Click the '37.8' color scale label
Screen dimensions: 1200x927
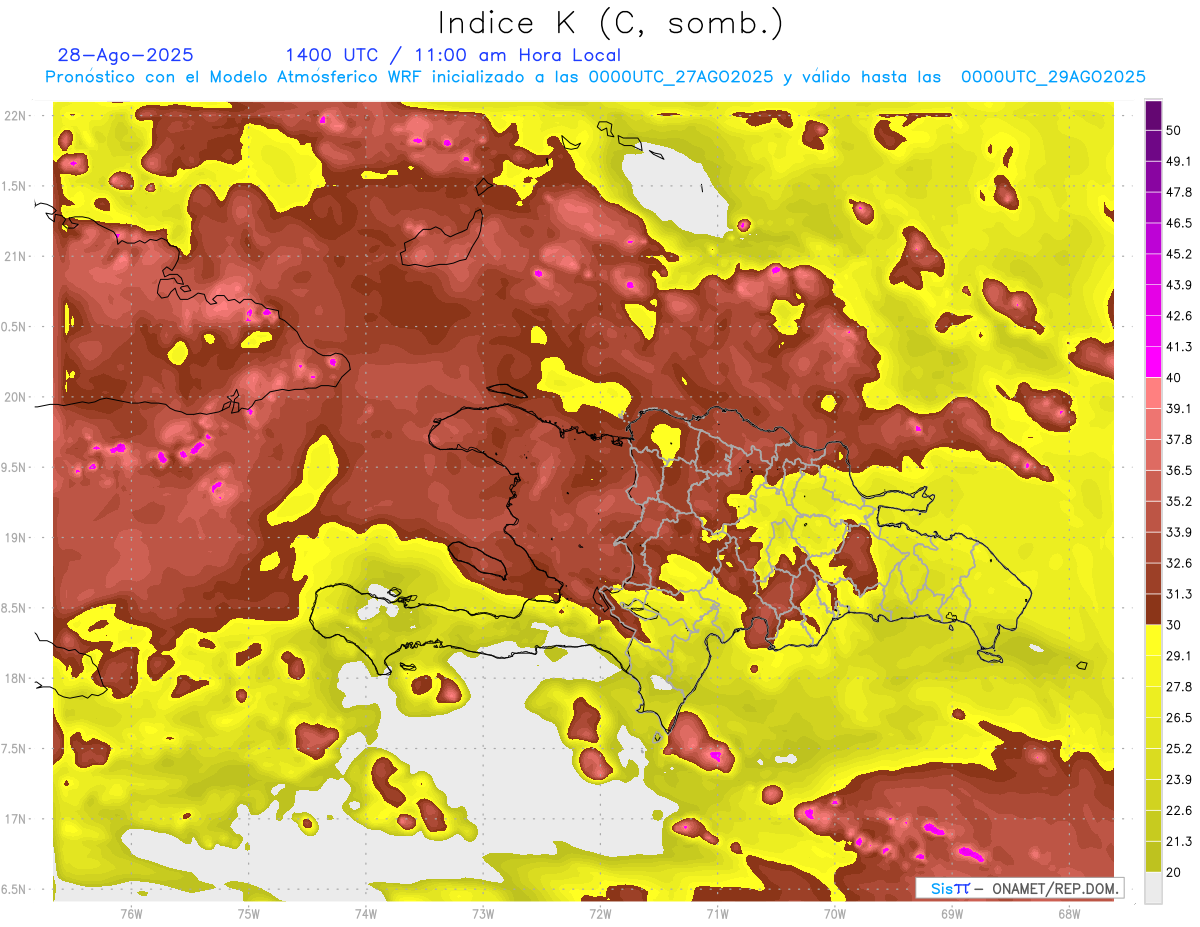(1179, 440)
